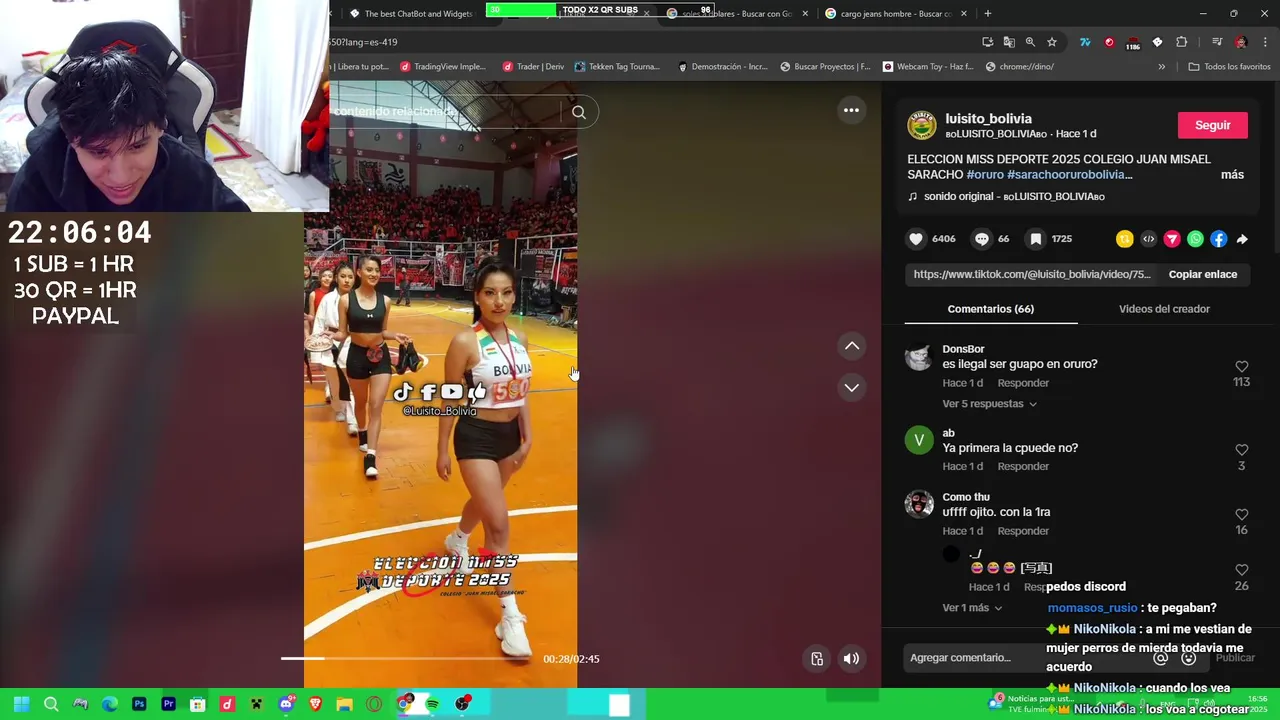Expand 'Ver 5 respuestas' under DonsBor
This screenshot has height=720, width=1280.
(x=989, y=404)
